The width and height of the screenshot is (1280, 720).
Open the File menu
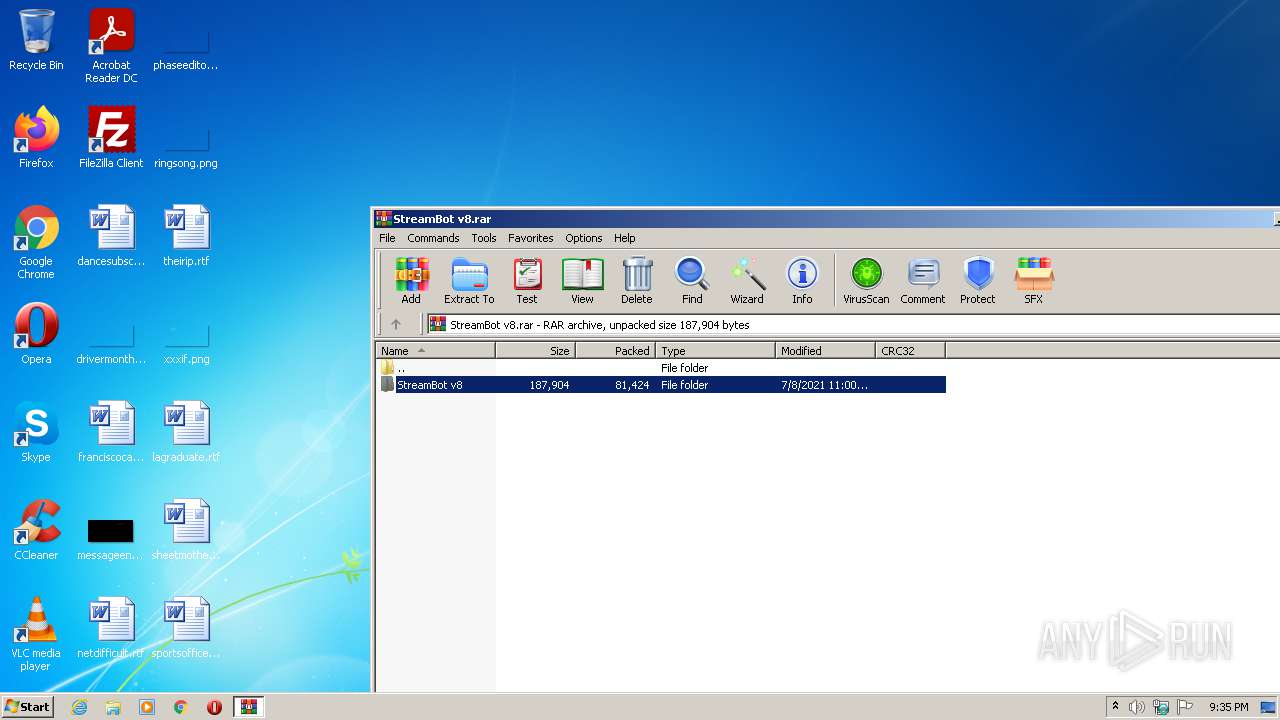(x=387, y=238)
